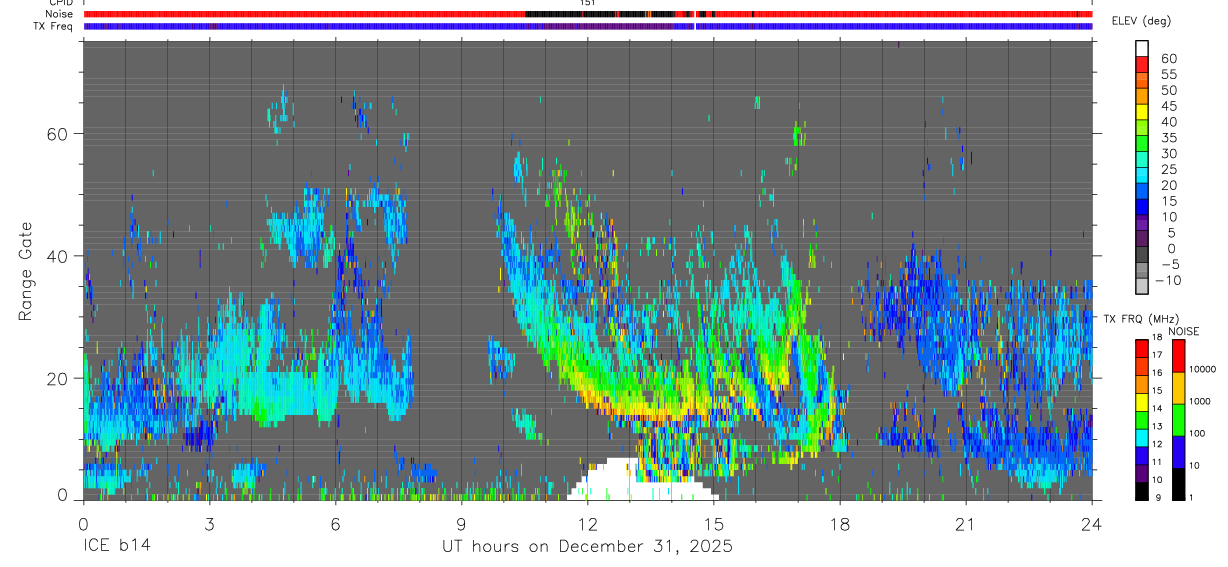This screenshot has height=567, width=1228.
Task: Click the x-axis tick label 15
Action: [x=713, y=524]
